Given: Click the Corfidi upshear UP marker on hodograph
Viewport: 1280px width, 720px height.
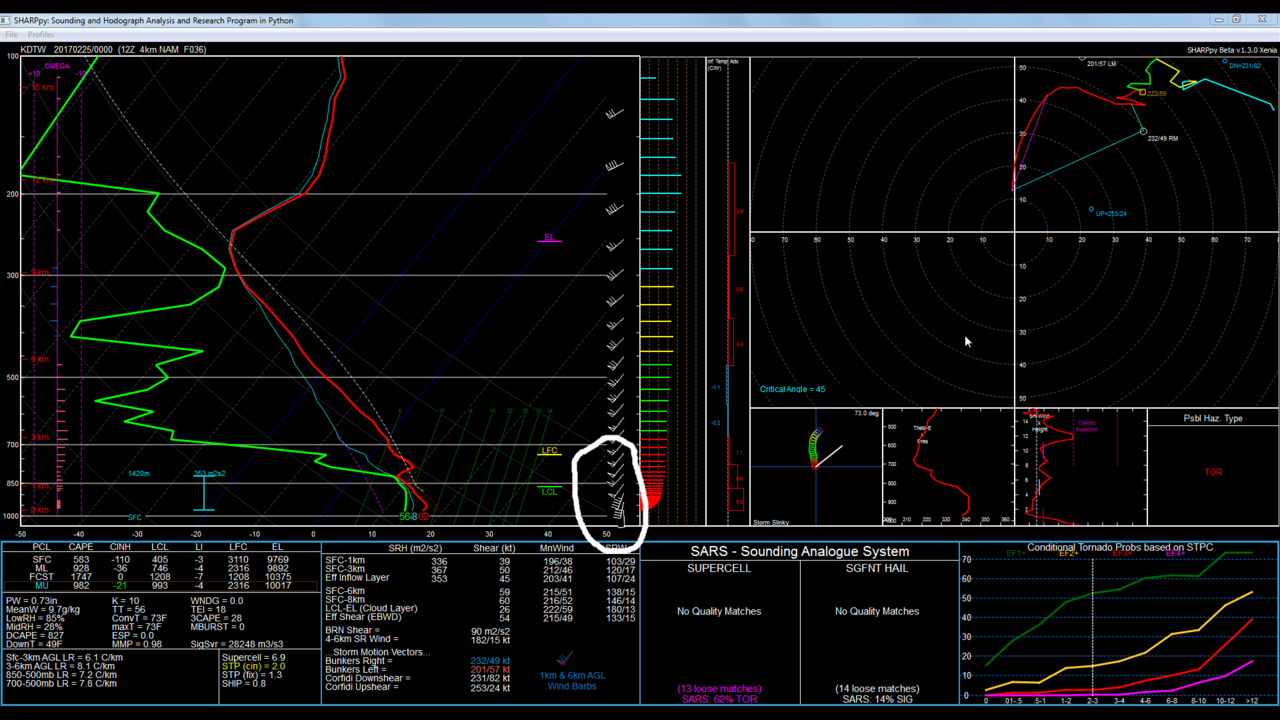Looking at the screenshot, I should (1091, 209).
